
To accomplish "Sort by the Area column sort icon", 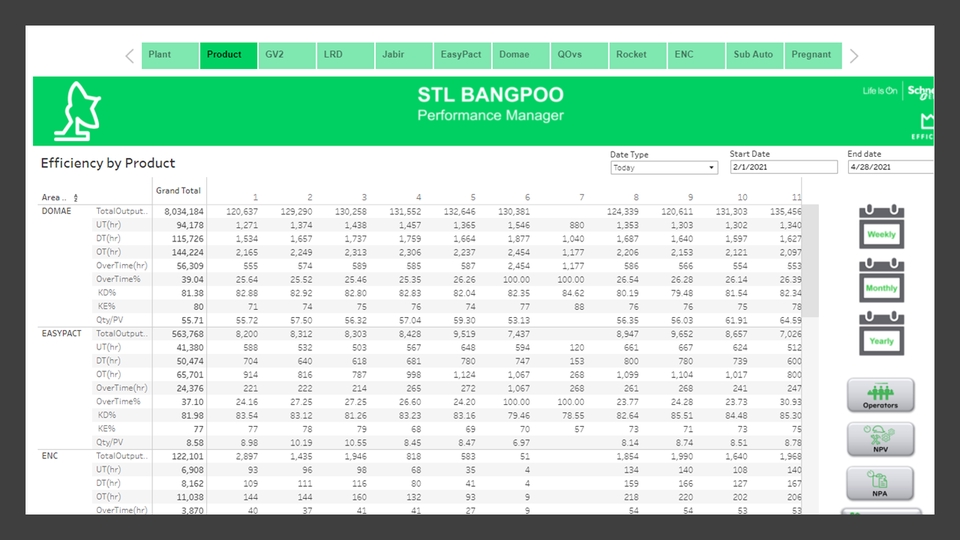I will [x=76, y=198].
